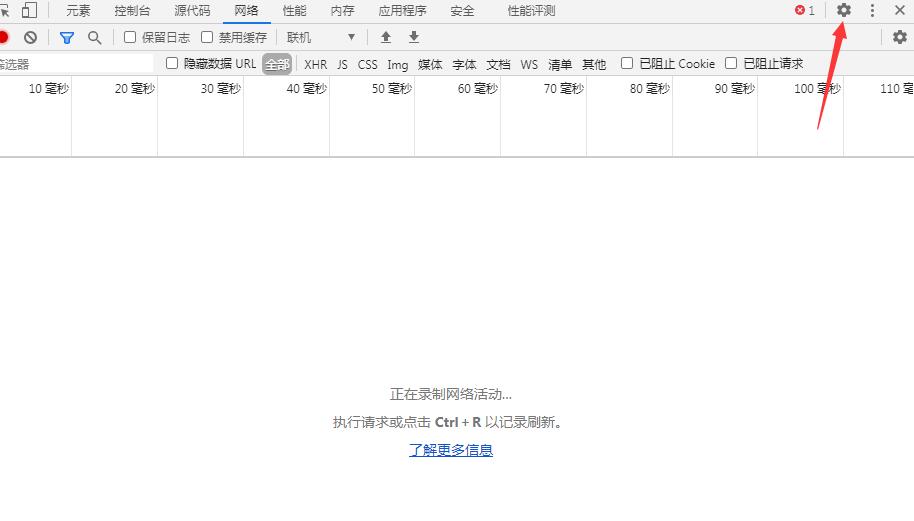Check the 隐藏数据 URL checkbox

[x=171, y=63]
